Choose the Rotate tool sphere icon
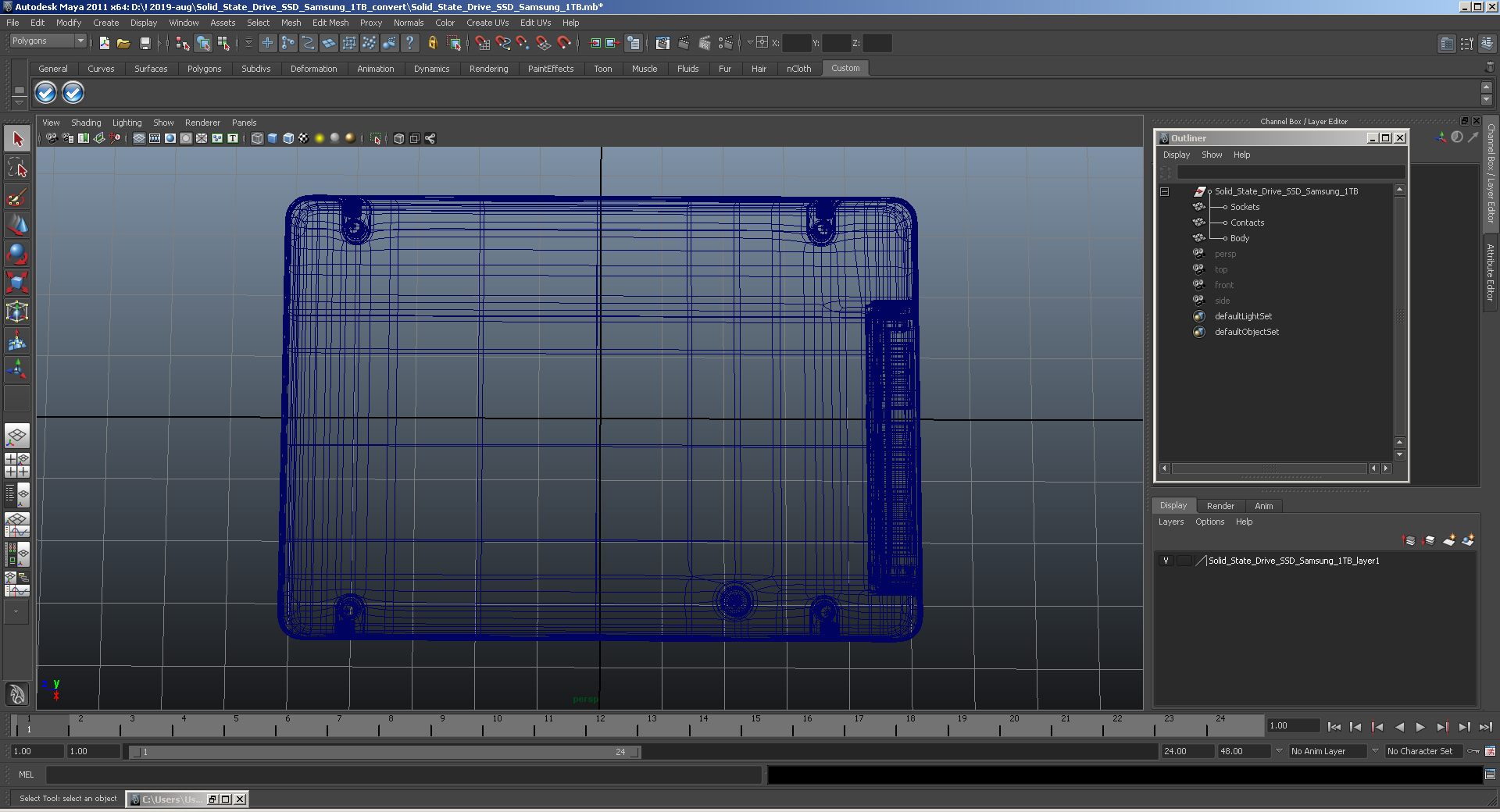Screen dimensions: 1500x812 (17, 254)
